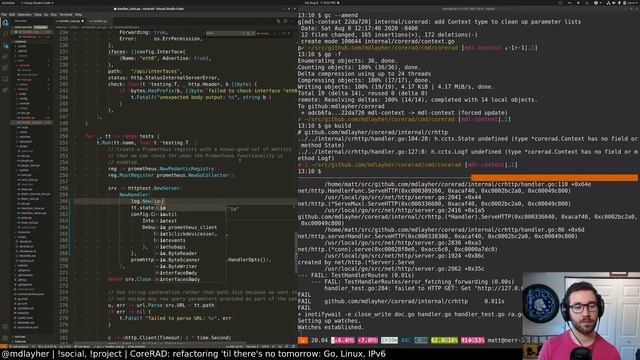640x360 pixels.
Task: Open the Terminal menu
Action: (65, 14)
